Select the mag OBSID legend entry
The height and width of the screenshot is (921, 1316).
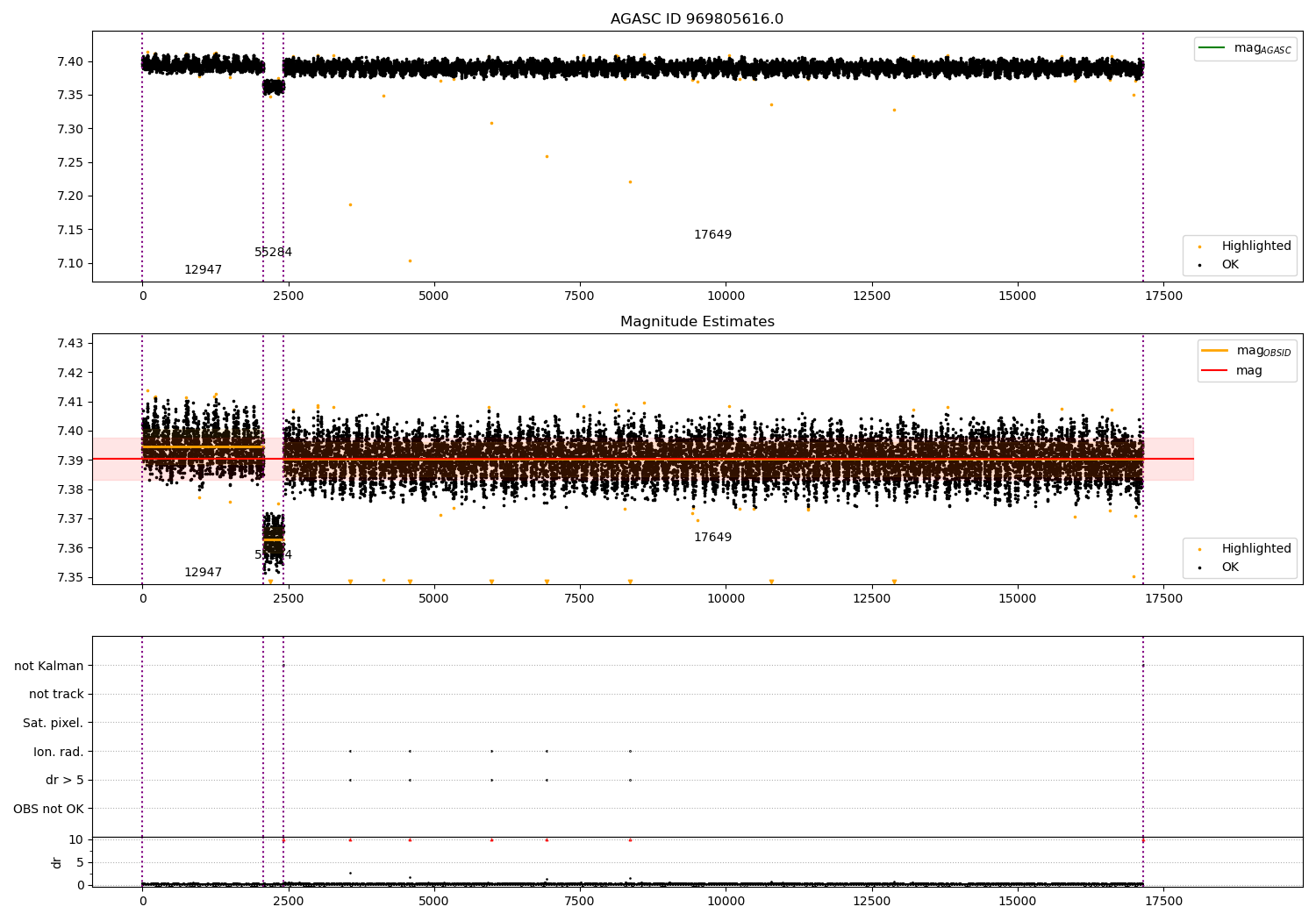click(1247, 351)
